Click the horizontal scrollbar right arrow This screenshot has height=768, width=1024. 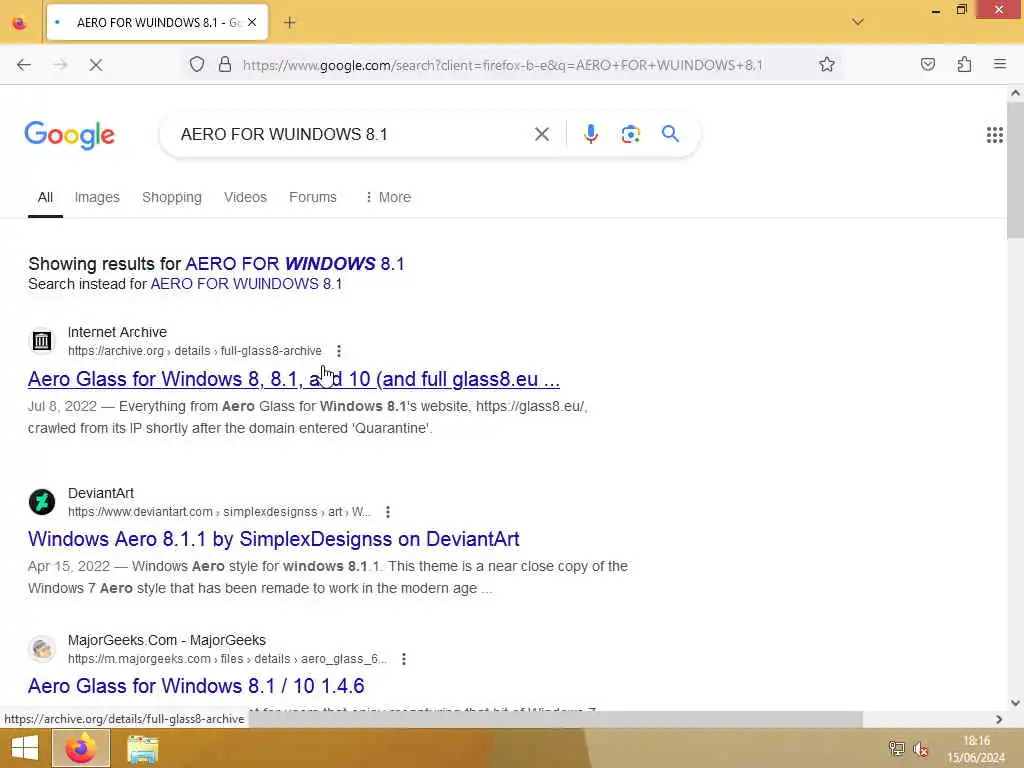(999, 719)
